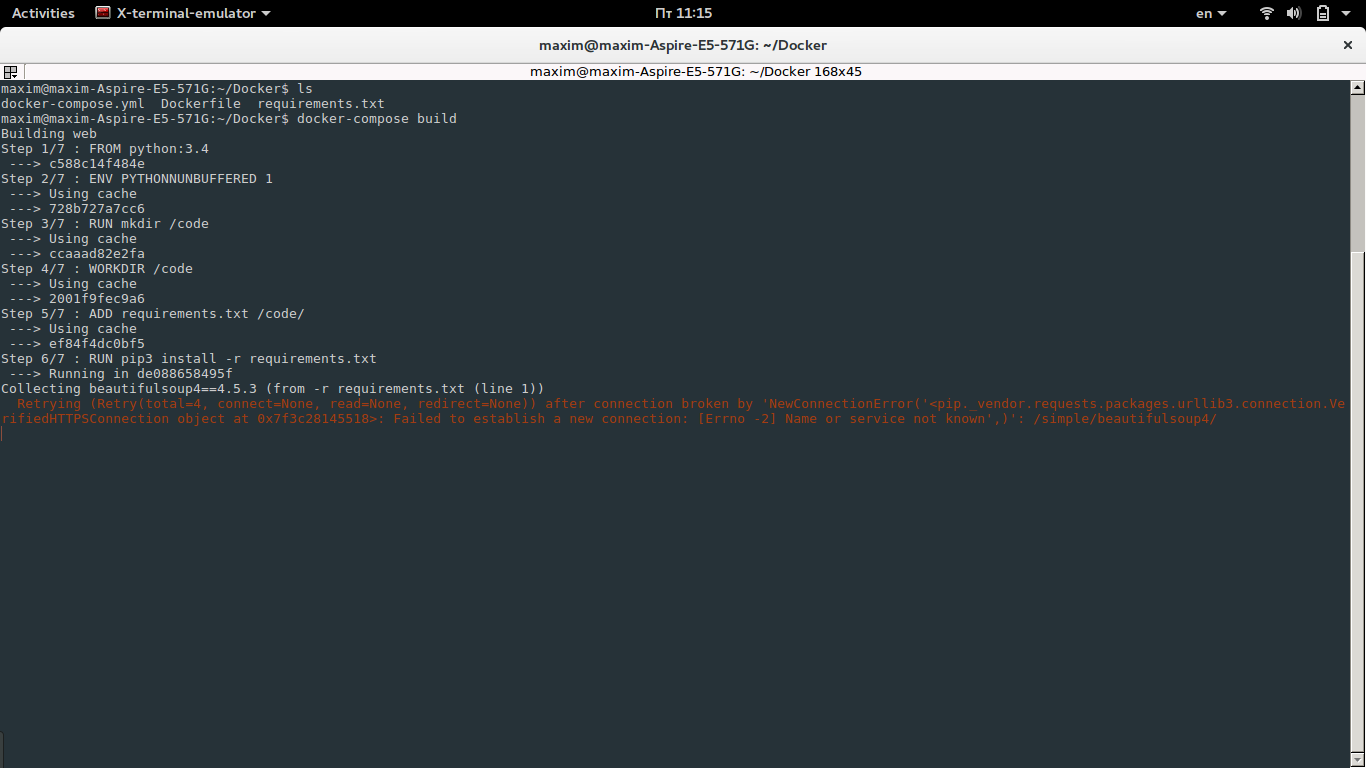
Task: Open the Terminator grid layout icon
Action: point(10,72)
